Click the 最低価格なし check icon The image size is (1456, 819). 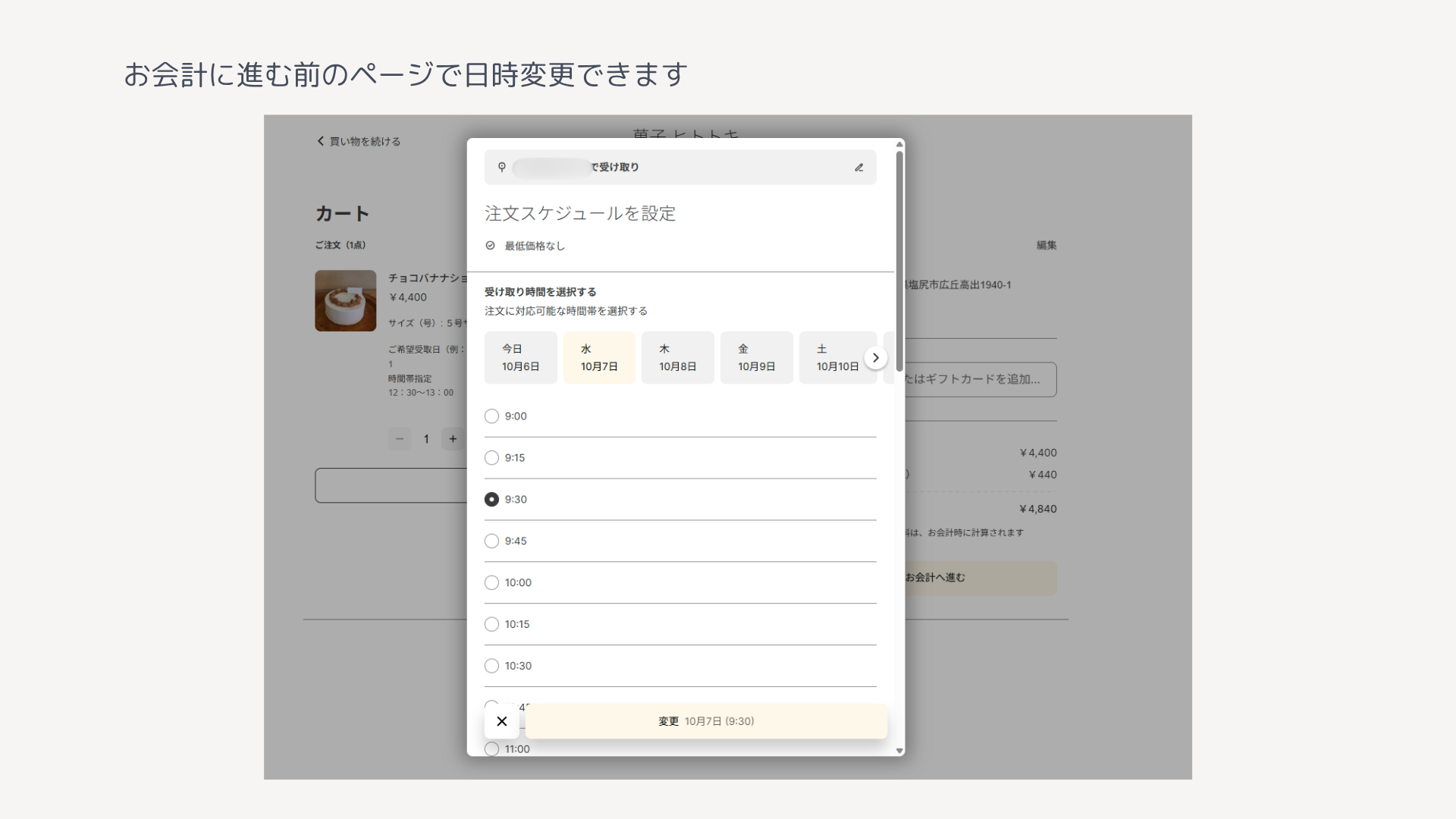point(490,246)
